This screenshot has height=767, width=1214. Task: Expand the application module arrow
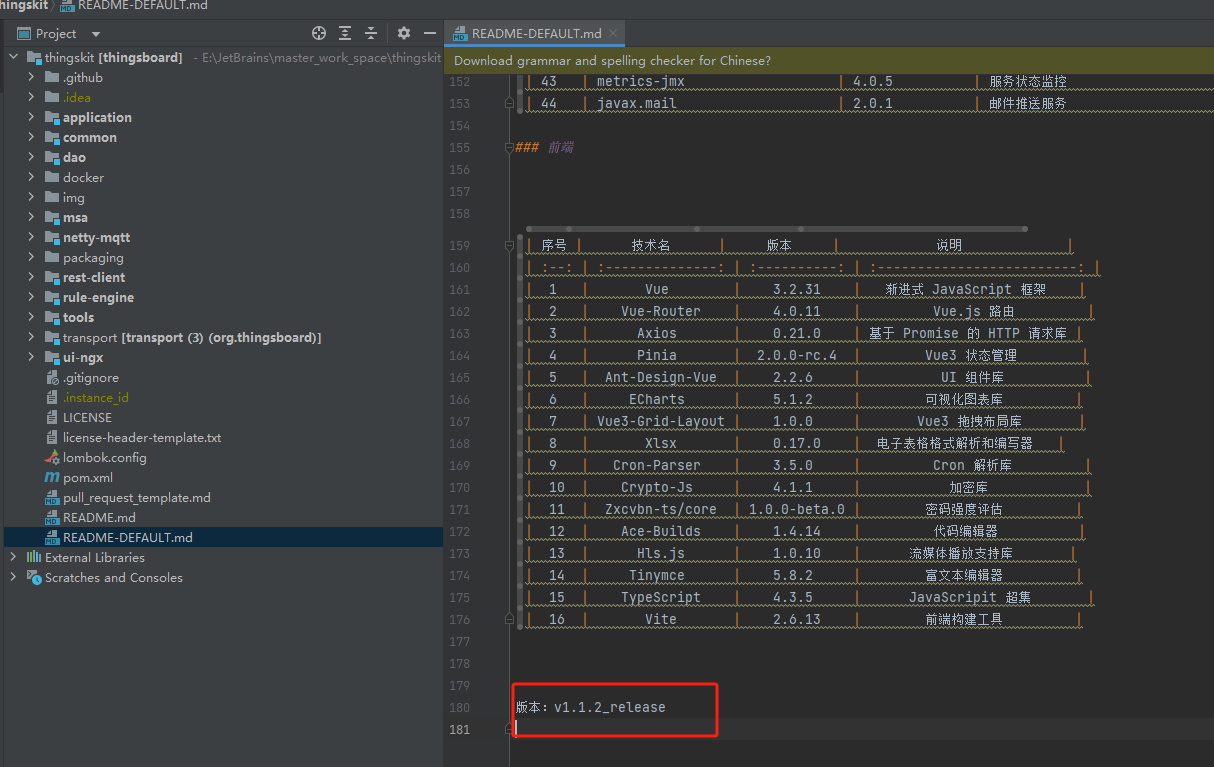click(x=32, y=117)
